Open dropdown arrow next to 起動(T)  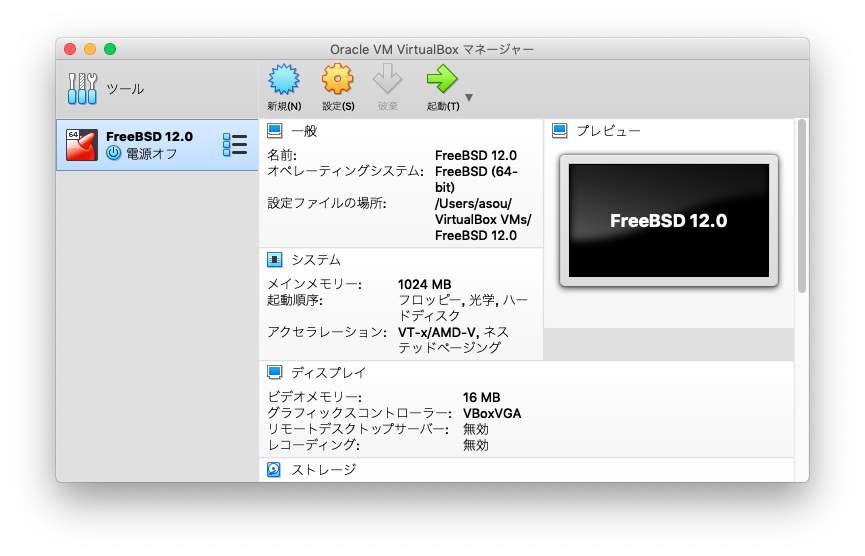tap(469, 98)
